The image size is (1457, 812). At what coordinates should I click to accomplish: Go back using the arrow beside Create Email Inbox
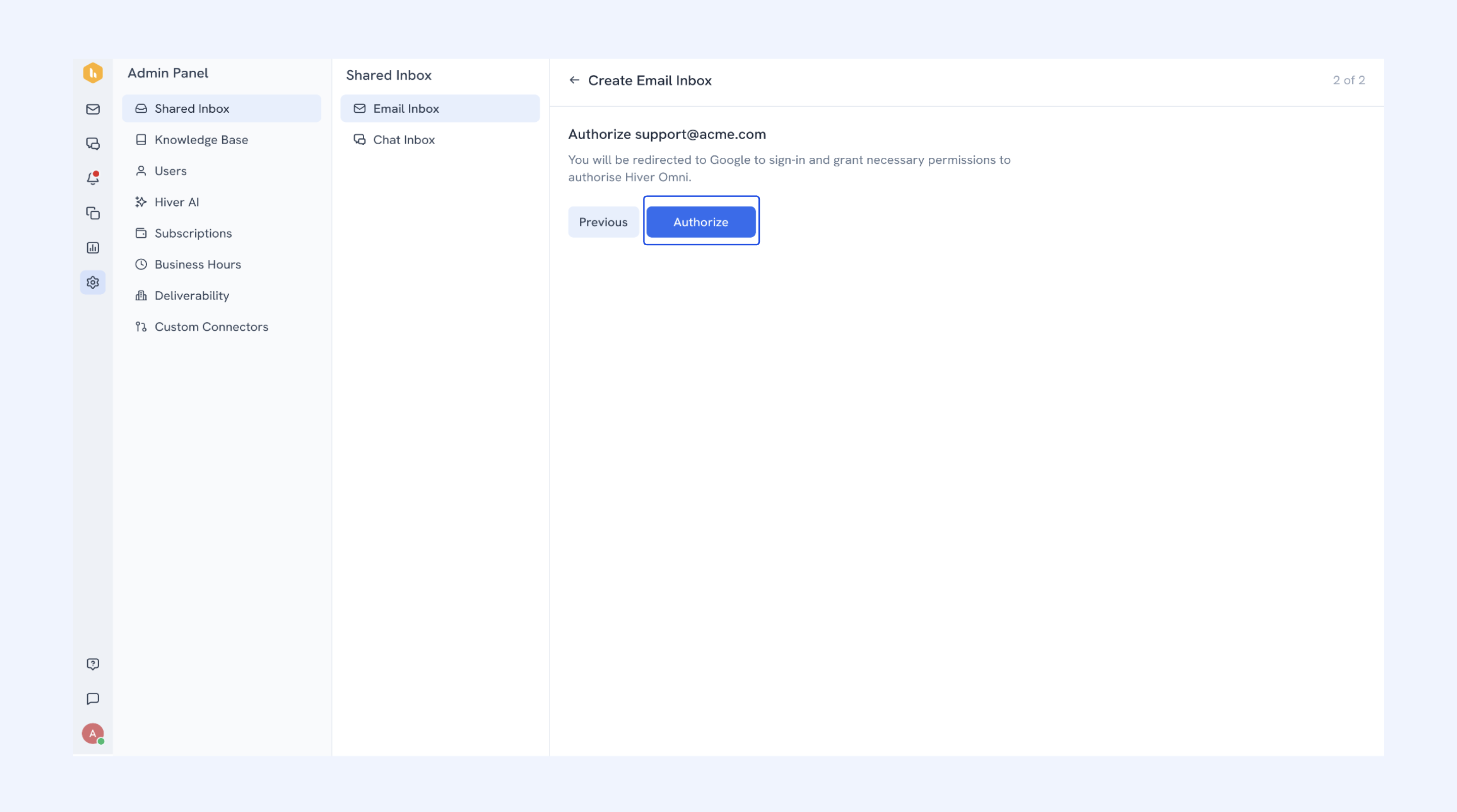tap(574, 80)
